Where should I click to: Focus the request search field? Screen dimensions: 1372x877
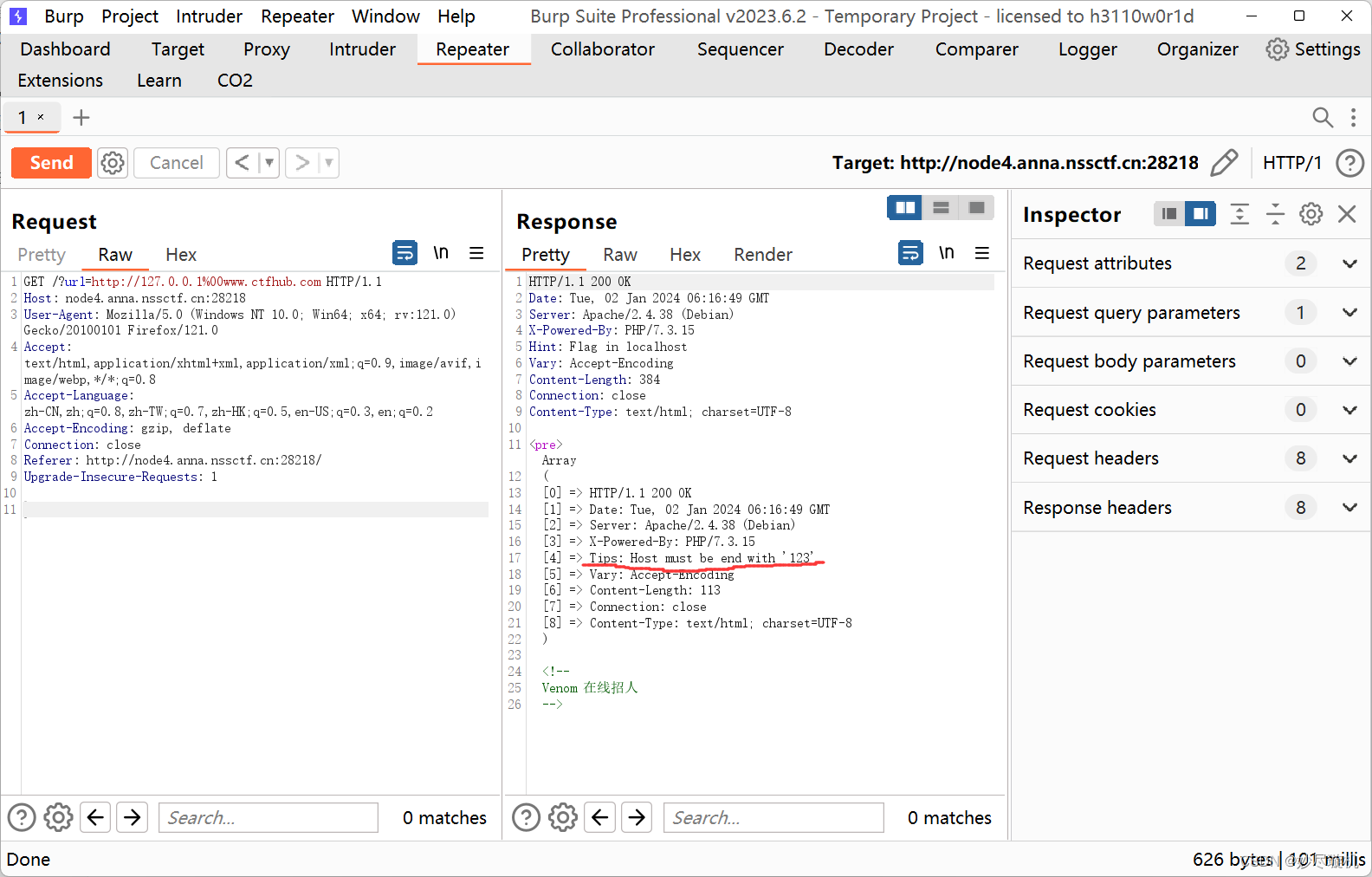[269, 817]
